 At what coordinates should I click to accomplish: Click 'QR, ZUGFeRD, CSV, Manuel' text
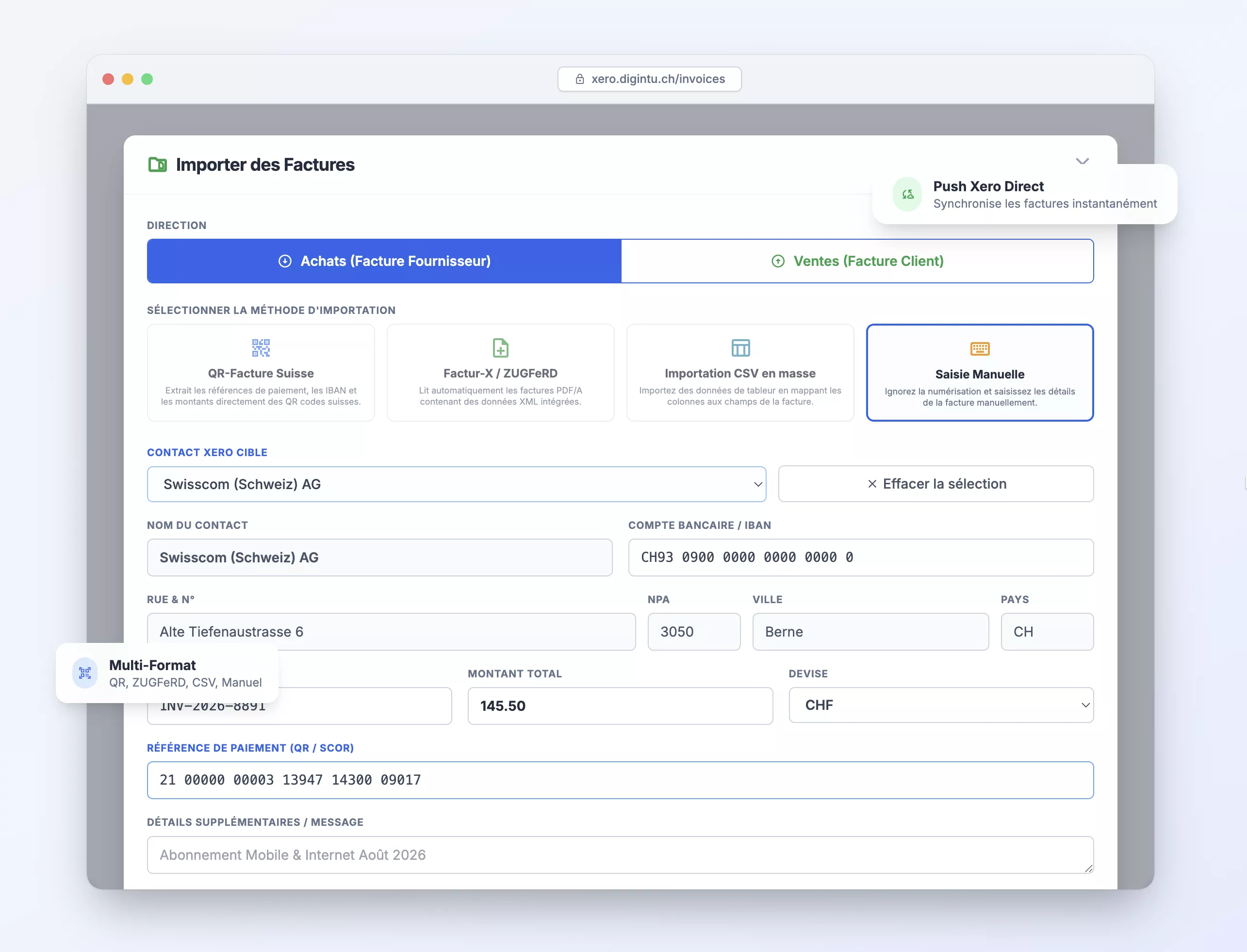pos(186,682)
